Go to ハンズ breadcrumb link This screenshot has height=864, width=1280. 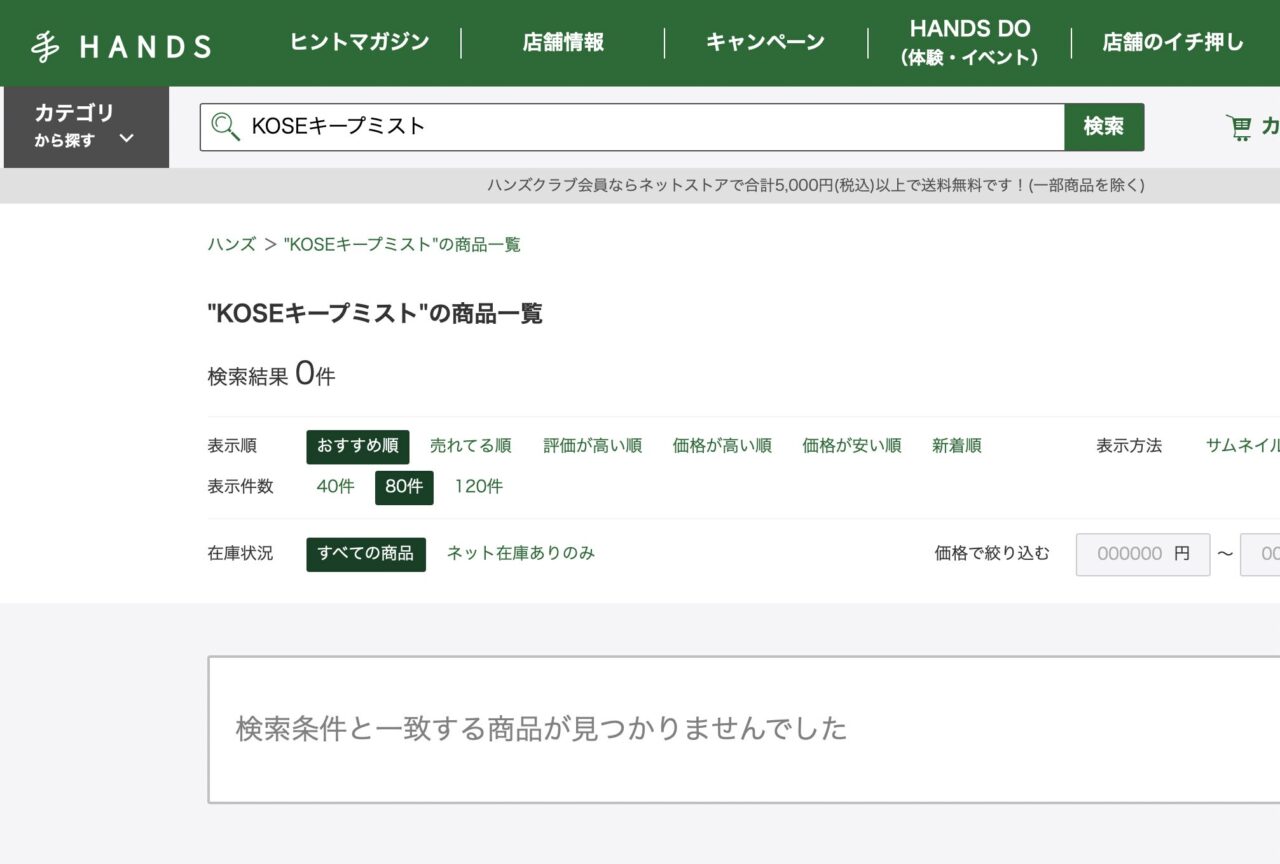(x=232, y=244)
